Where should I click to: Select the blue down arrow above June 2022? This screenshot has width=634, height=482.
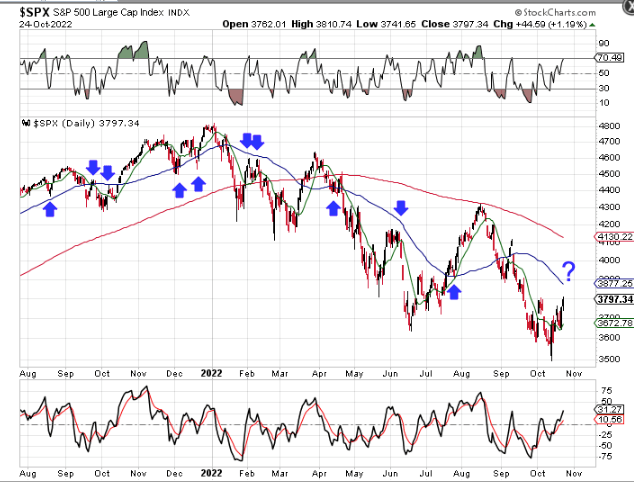[x=401, y=208]
